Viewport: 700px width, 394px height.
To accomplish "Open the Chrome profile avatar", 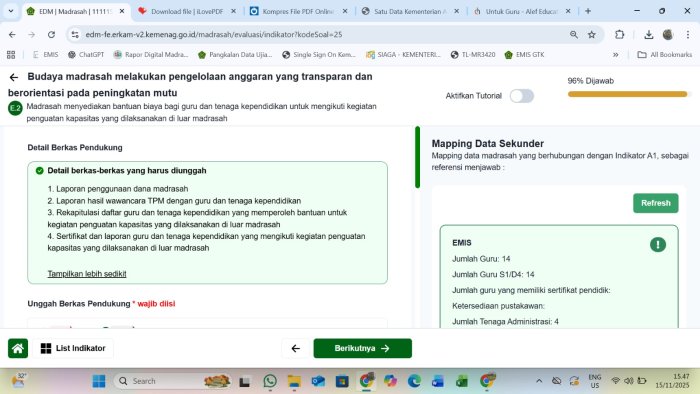I will (x=668, y=34).
